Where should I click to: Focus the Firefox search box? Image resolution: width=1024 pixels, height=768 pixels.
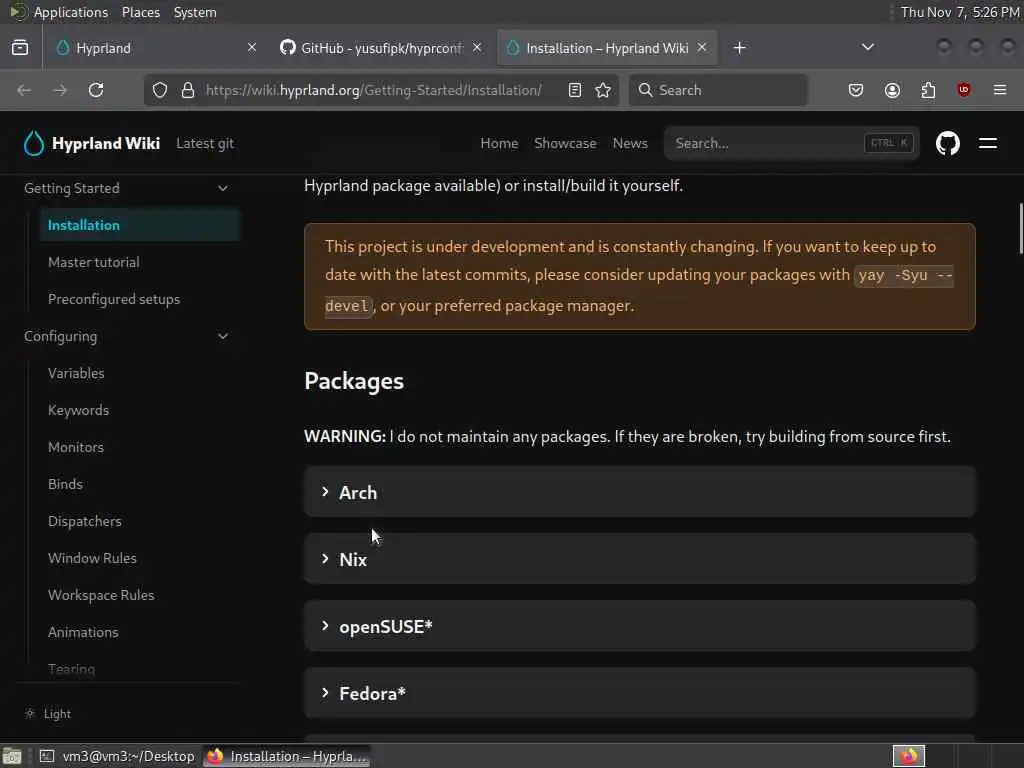pyautogui.click(x=718, y=90)
